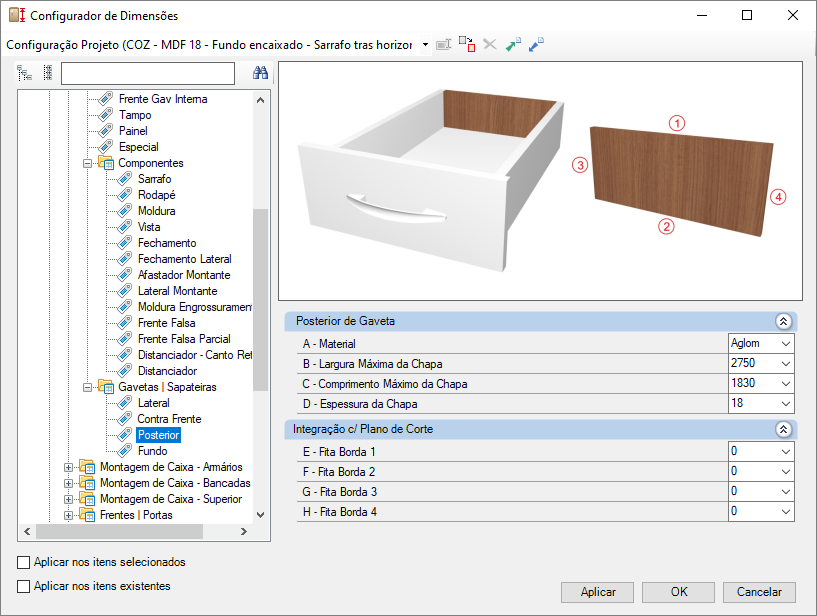The image size is (817, 616).
Task: Click the blue arrow toolbar icon
Action: pyautogui.click(x=536, y=44)
